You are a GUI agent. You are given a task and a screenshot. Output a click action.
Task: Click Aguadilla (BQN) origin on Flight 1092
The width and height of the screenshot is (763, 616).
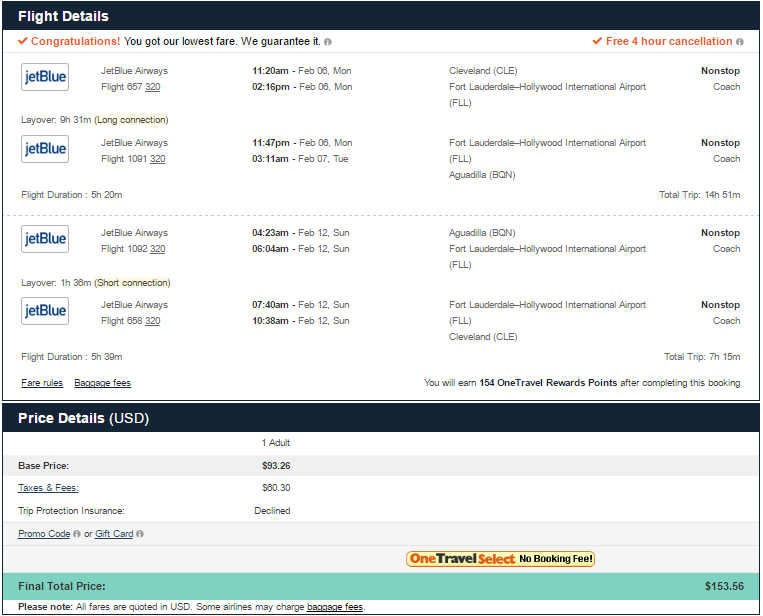click(482, 233)
